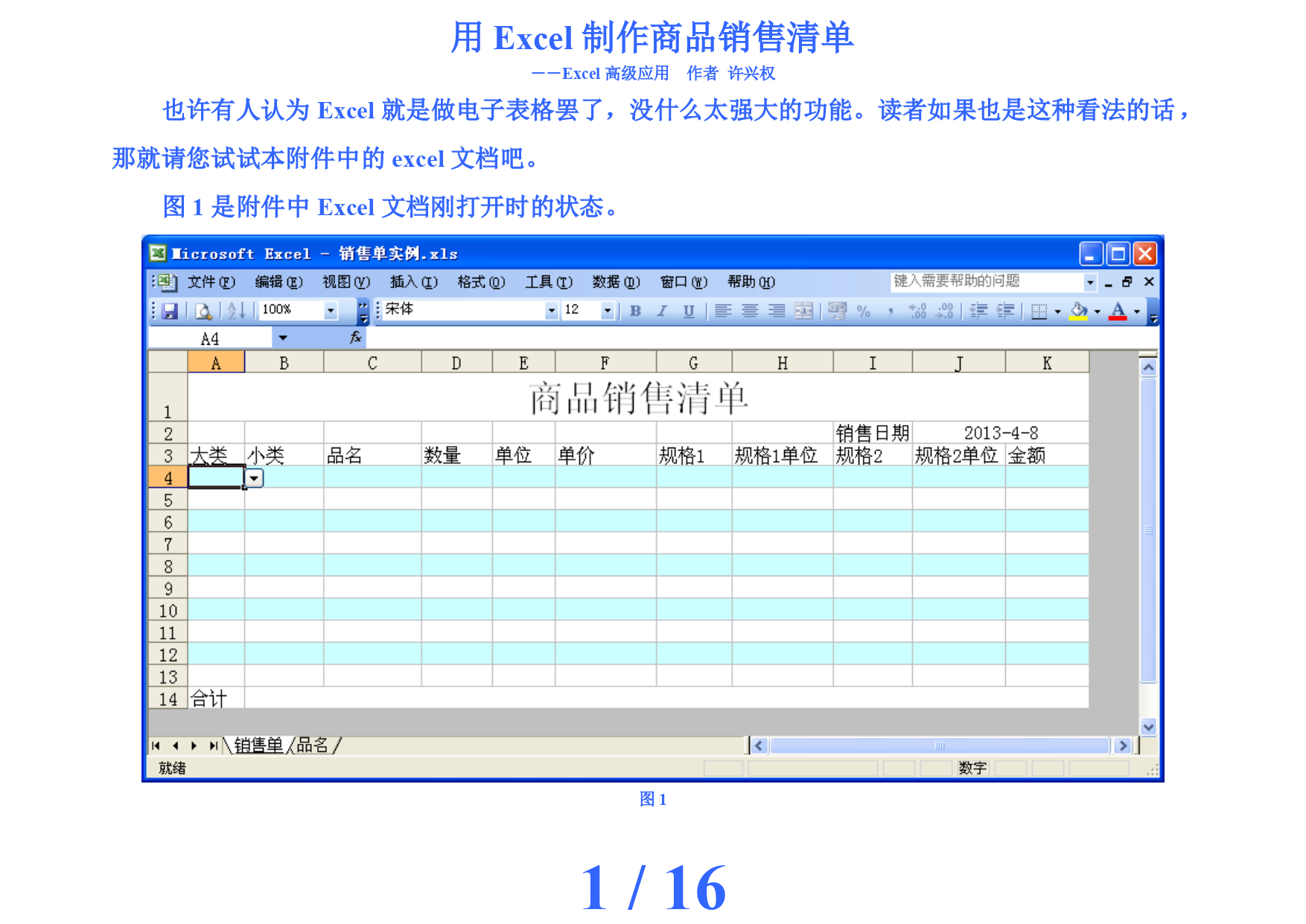1306x924 pixels.
Task: Select row header 14
Action: point(168,698)
